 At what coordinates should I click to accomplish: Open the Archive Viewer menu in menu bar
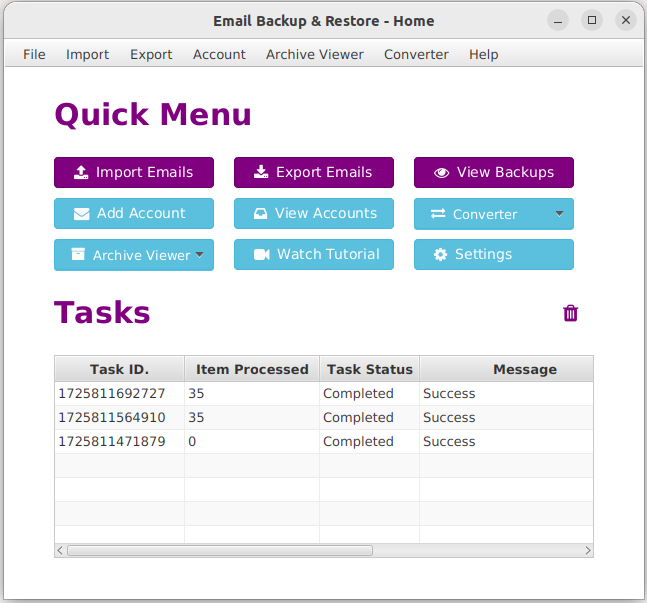coord(314,54)
